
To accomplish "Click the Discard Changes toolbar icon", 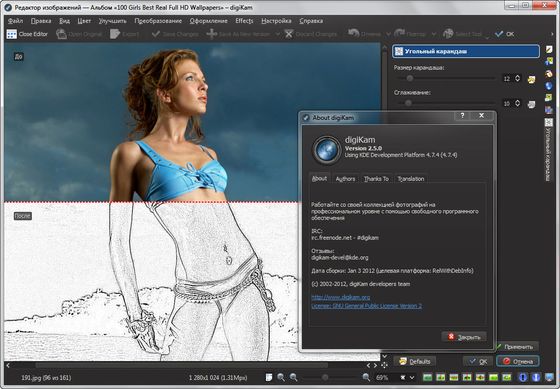I will pos(289,34).
